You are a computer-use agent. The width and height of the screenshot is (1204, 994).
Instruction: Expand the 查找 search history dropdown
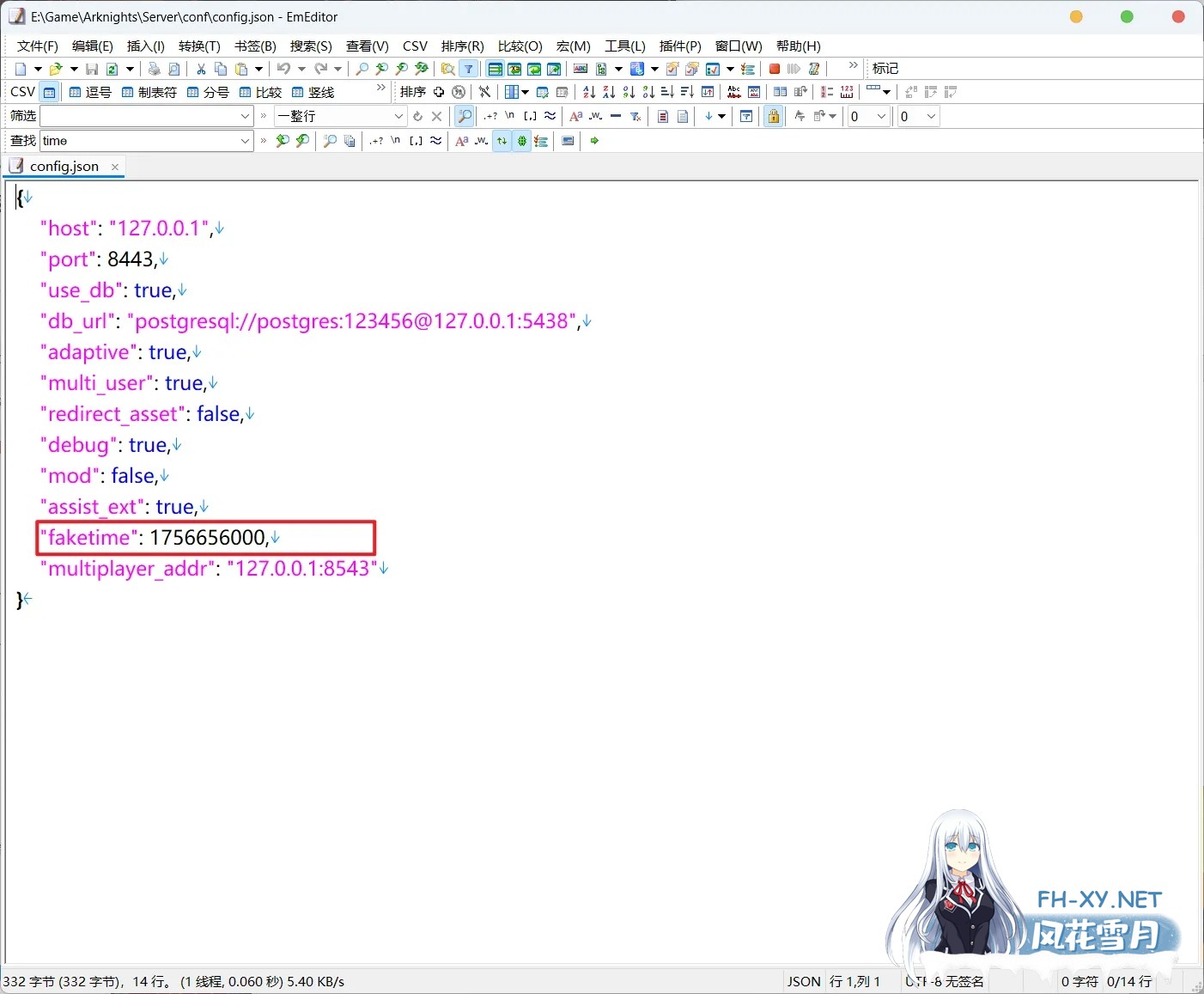coord(245,141)
